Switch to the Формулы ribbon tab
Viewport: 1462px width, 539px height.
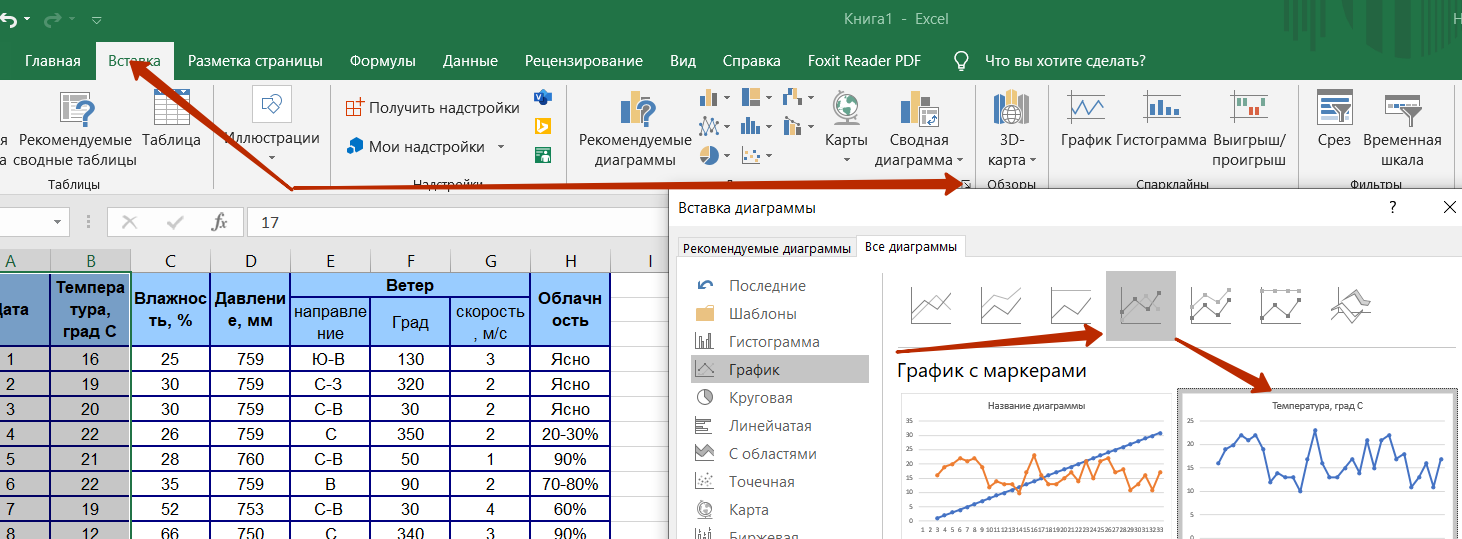click(382, 61)
